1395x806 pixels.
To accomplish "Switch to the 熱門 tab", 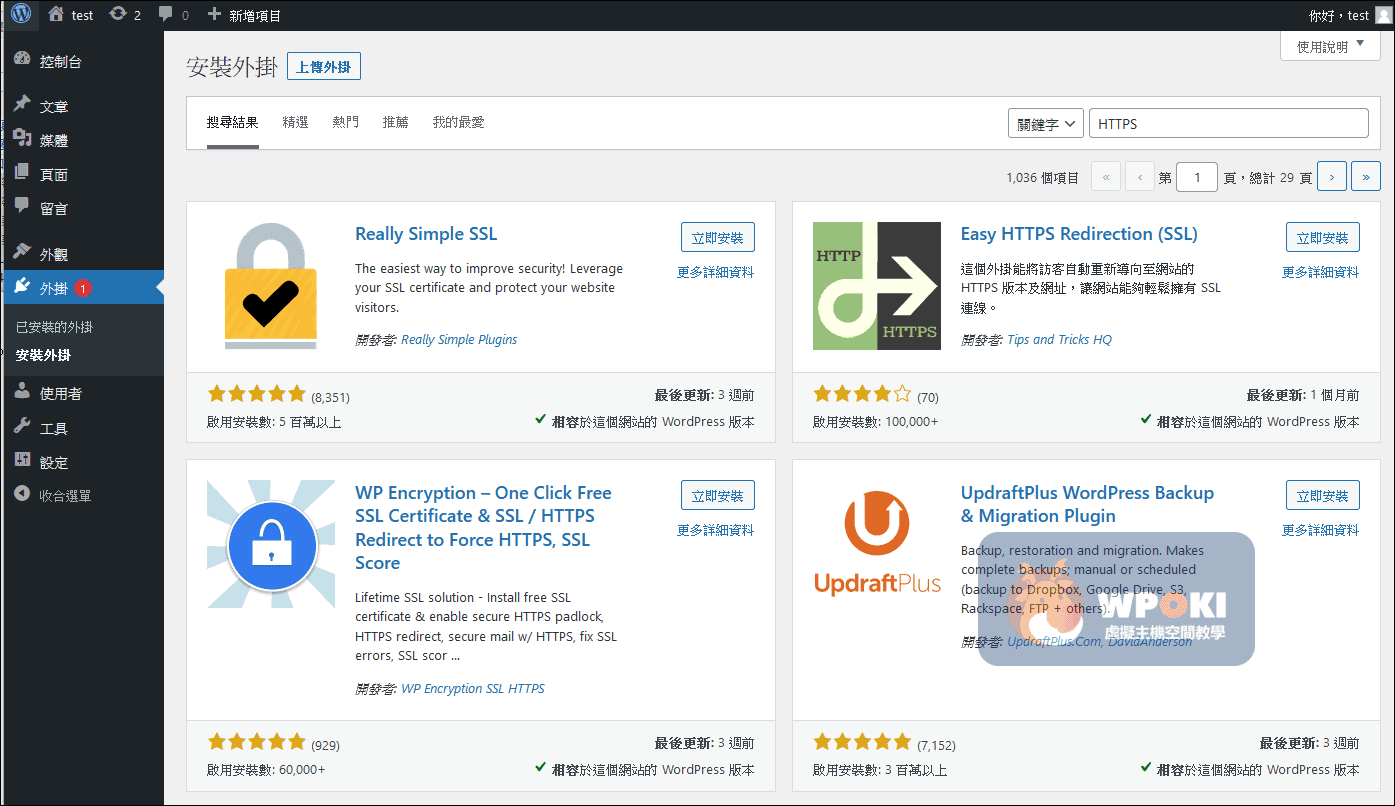I will [x=345, y=122].
